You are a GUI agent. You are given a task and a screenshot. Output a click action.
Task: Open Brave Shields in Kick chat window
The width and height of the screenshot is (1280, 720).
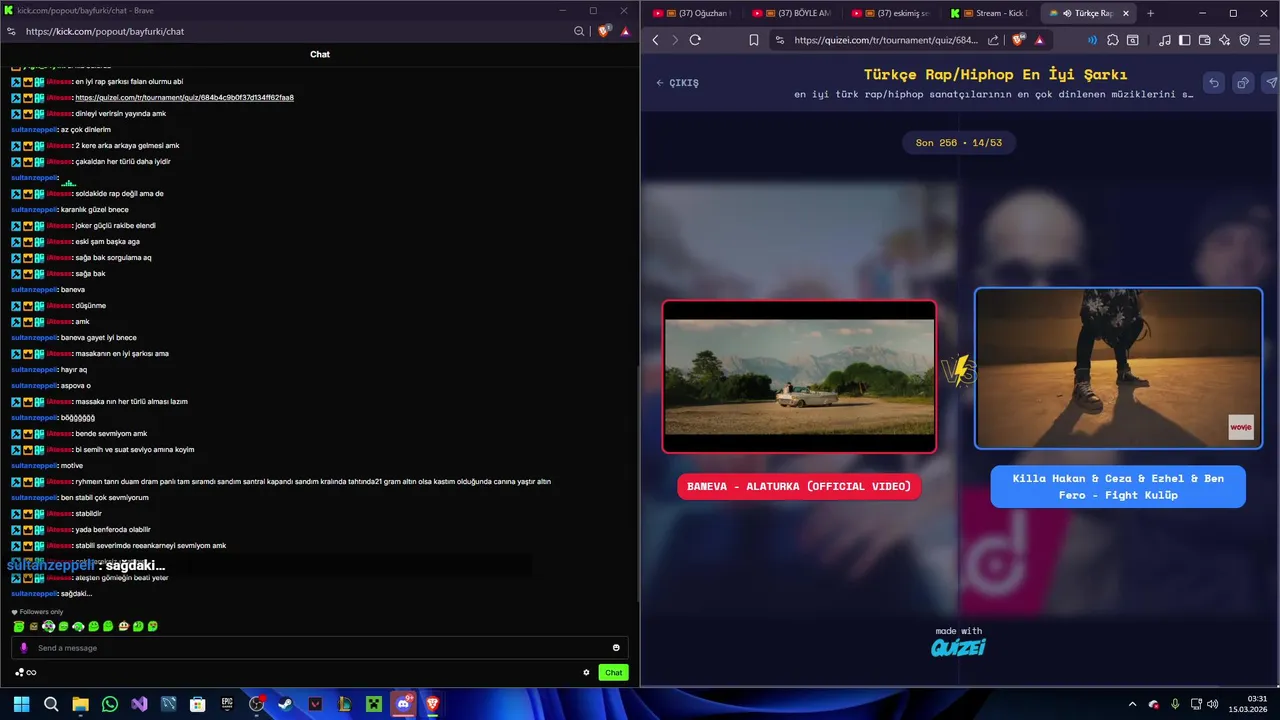(x=604, y=31)
